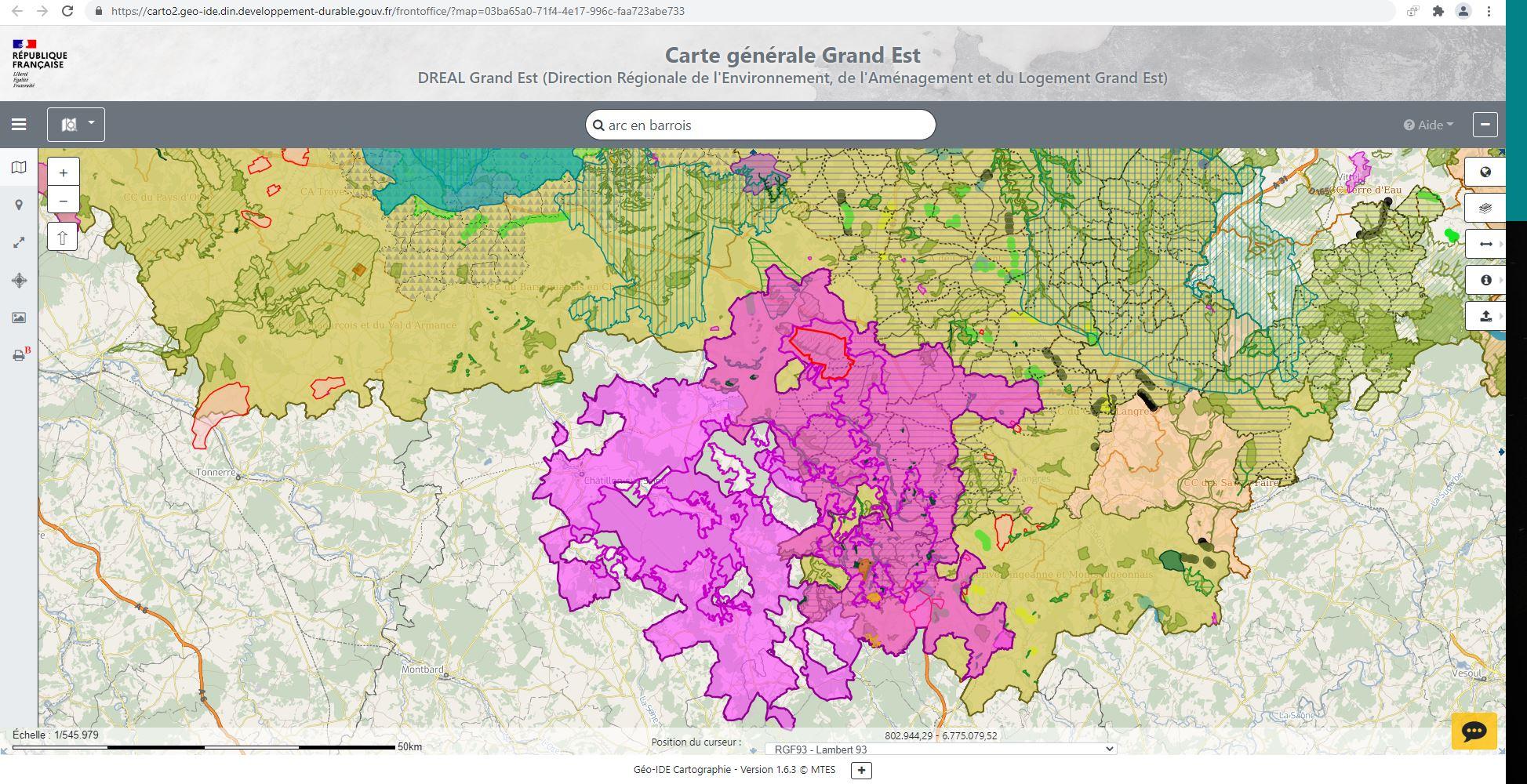1527x784 pixels.
Task: Open the print tool in sidebar
Action: [20, 354]
